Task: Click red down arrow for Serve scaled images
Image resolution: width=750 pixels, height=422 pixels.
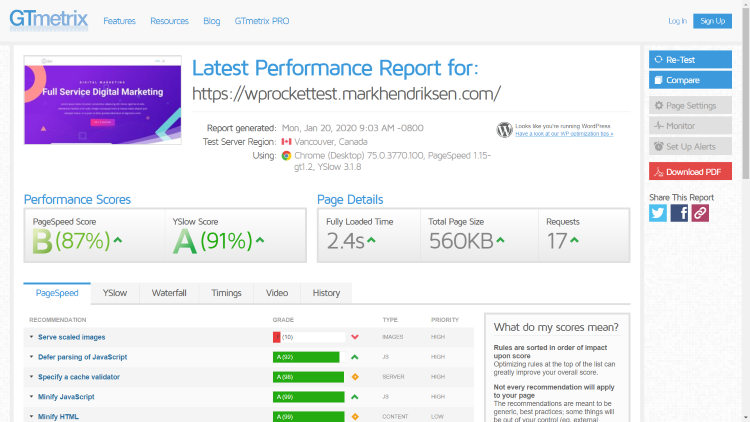Action: [355, 337]
